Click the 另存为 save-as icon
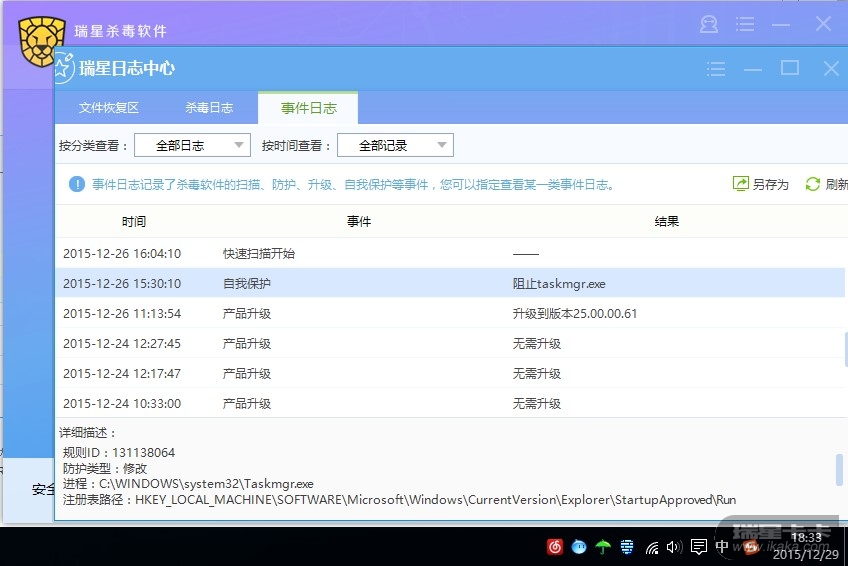The width and height of the screenshot is (848, 566). click(741, 184)
